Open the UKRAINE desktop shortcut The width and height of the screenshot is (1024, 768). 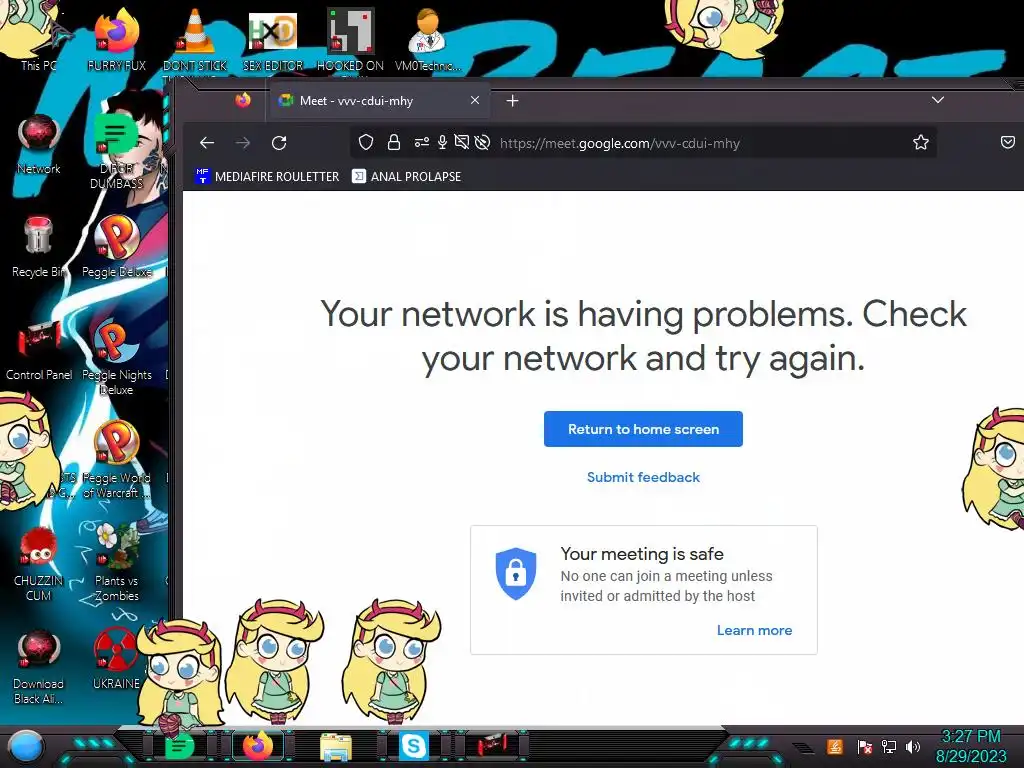pyautogui.click(x=116, y=658)
